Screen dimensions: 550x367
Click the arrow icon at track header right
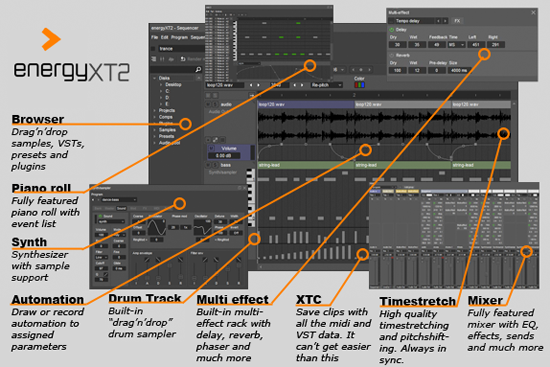252,95
